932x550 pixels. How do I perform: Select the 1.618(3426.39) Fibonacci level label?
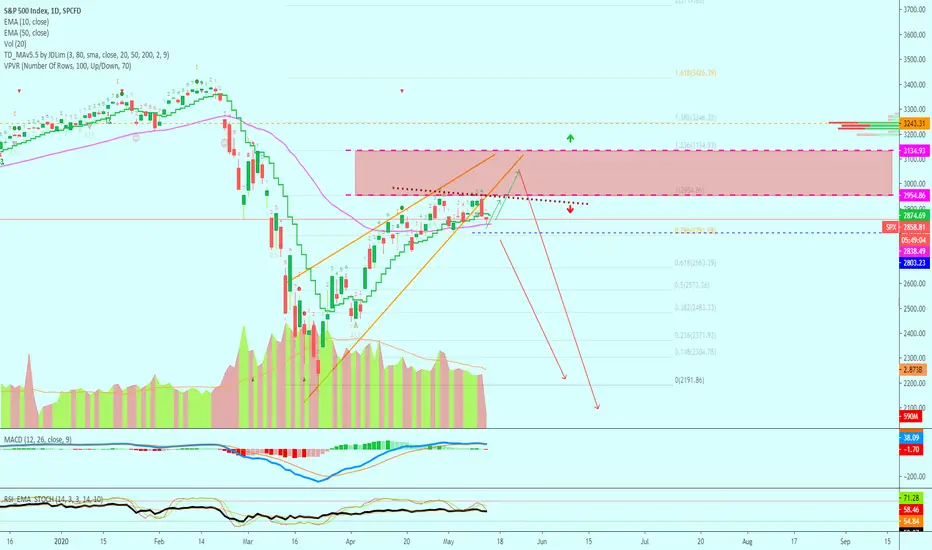695,73
